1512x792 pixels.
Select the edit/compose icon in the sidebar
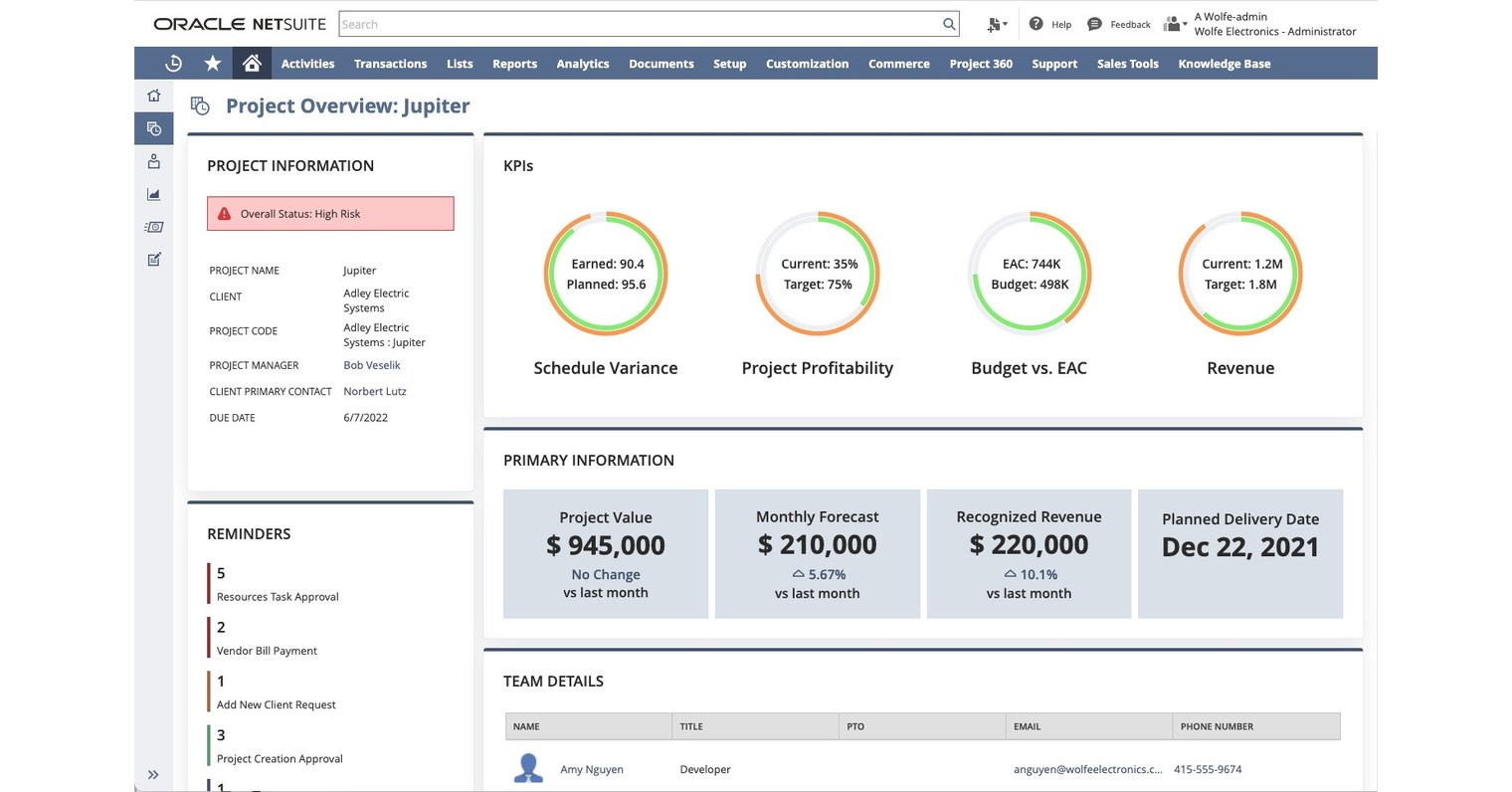153,259
